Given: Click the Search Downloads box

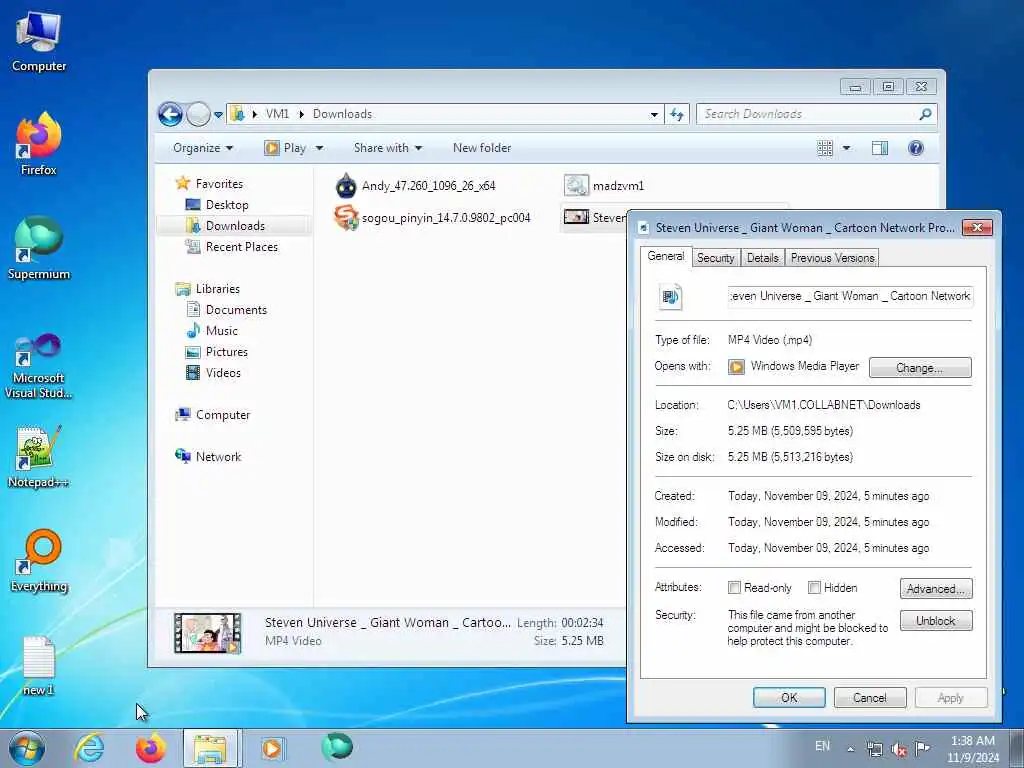Looking at the screenshot, I should [816, 114].
